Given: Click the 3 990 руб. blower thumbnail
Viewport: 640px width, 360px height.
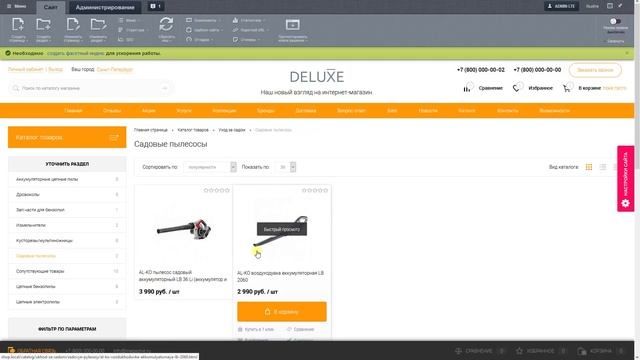Looking at the screenshot, I should pyautogui.click(x=184, y=230).
